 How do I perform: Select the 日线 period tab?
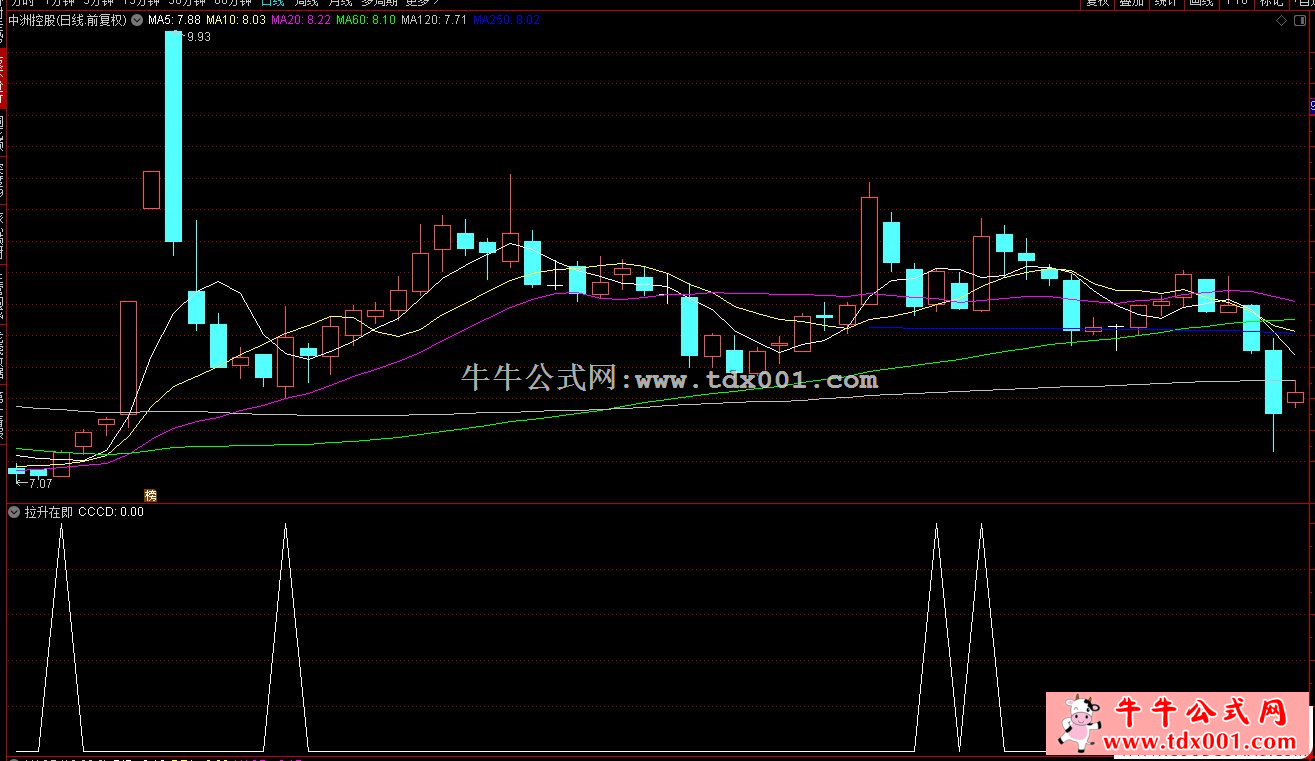click(271, 4)
